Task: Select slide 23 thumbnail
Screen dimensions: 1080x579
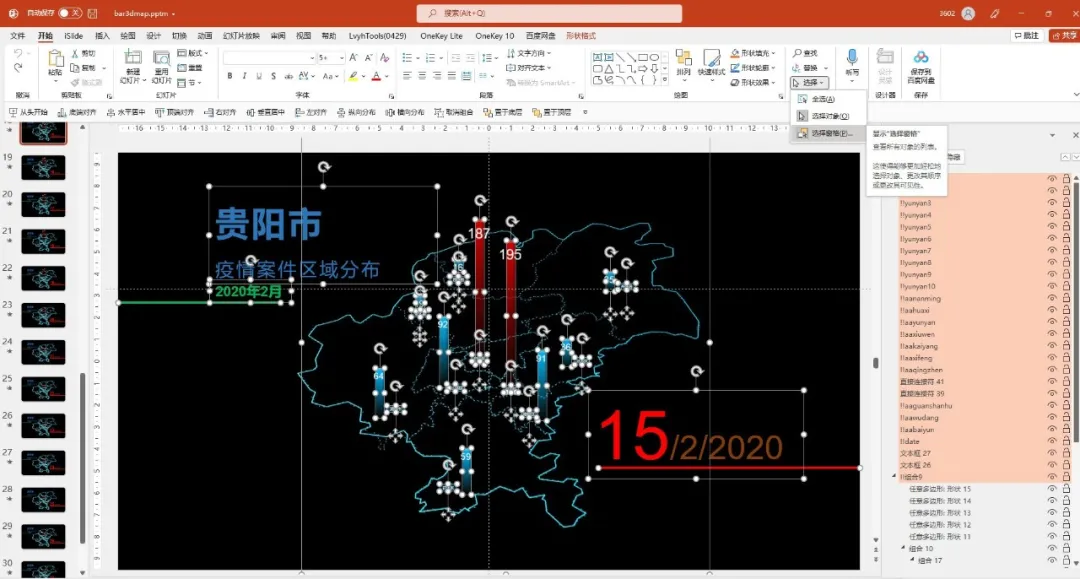Action: [x=43, y=315]
